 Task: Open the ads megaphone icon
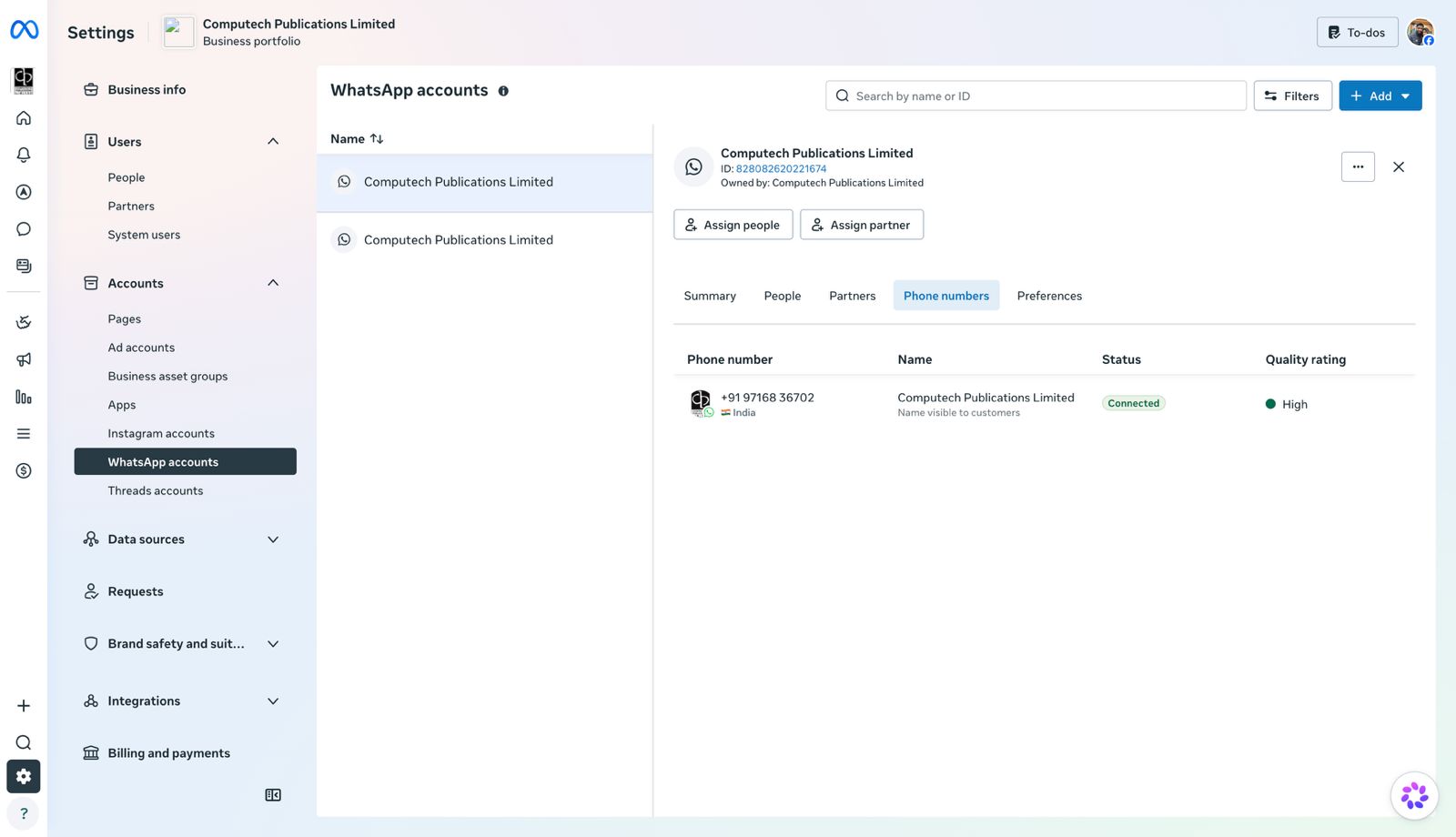(x=24, y=359)
